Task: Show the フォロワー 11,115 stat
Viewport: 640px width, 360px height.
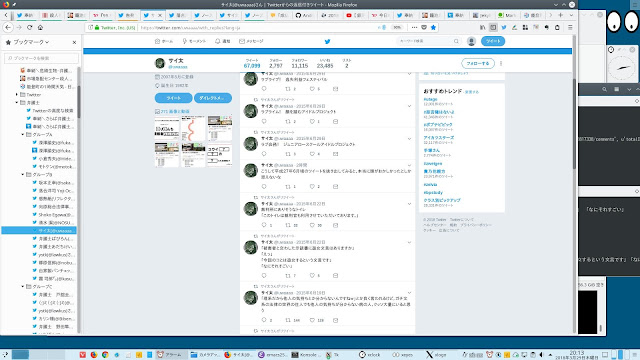Action: coord(300,63)
